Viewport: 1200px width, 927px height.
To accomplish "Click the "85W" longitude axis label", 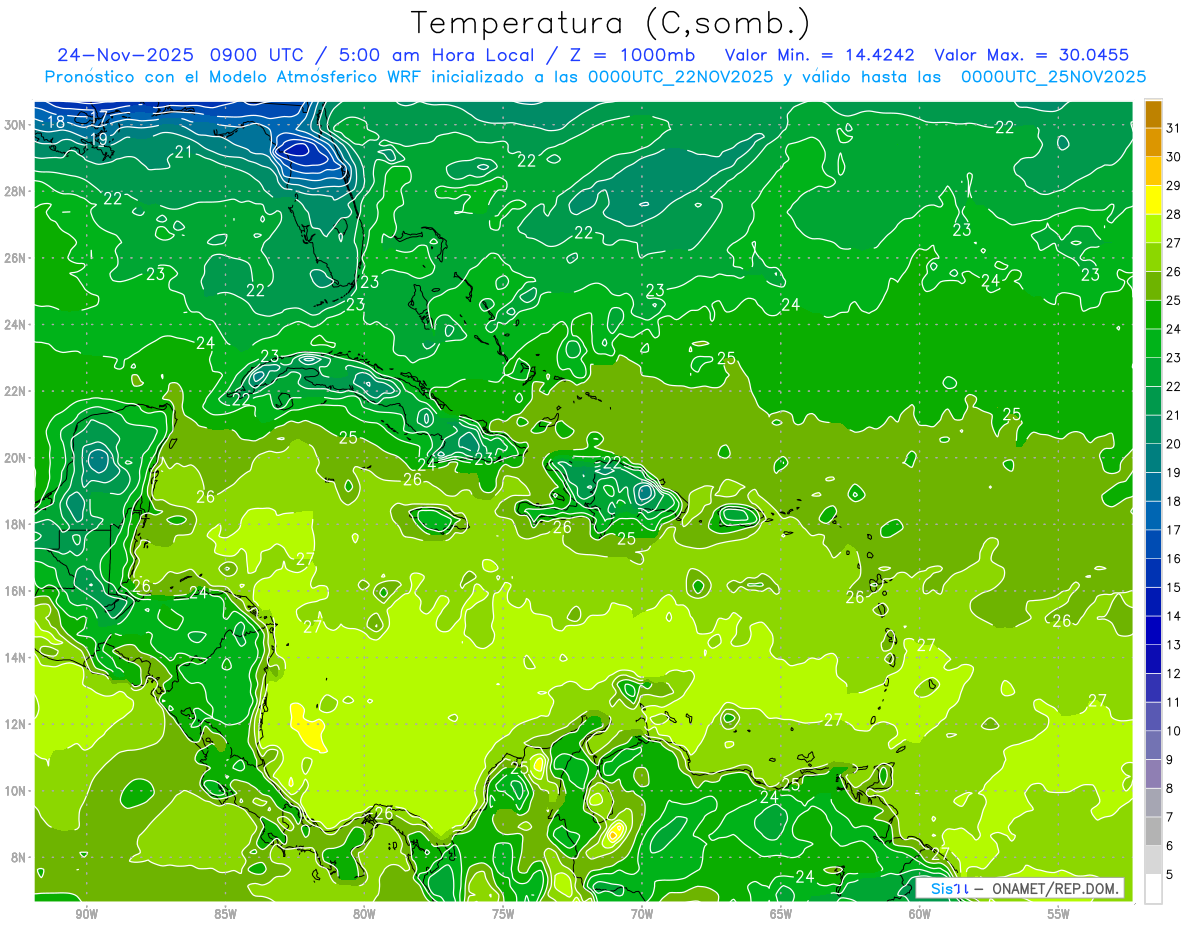I will pos(226,915).
